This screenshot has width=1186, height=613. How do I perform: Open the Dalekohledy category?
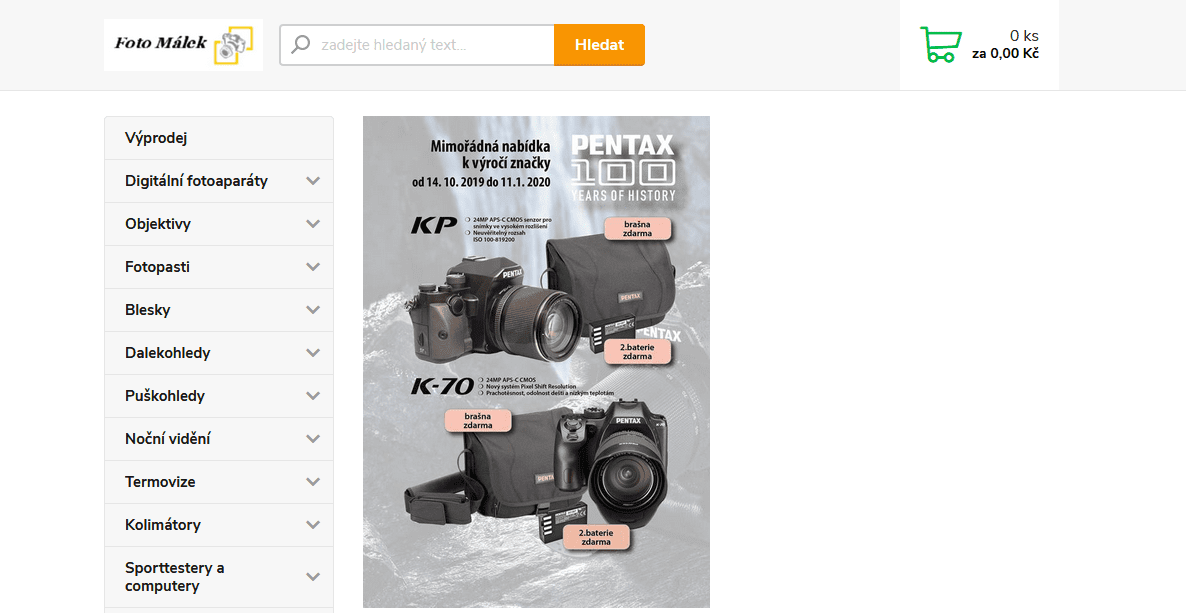point(167,353)
